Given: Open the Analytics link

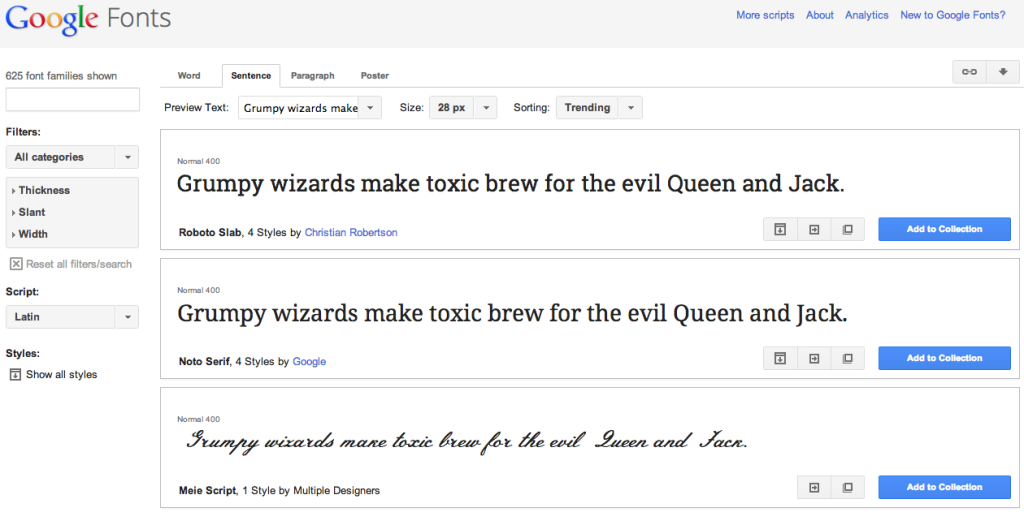Looking at the screenshot, I should coord(867,15).
